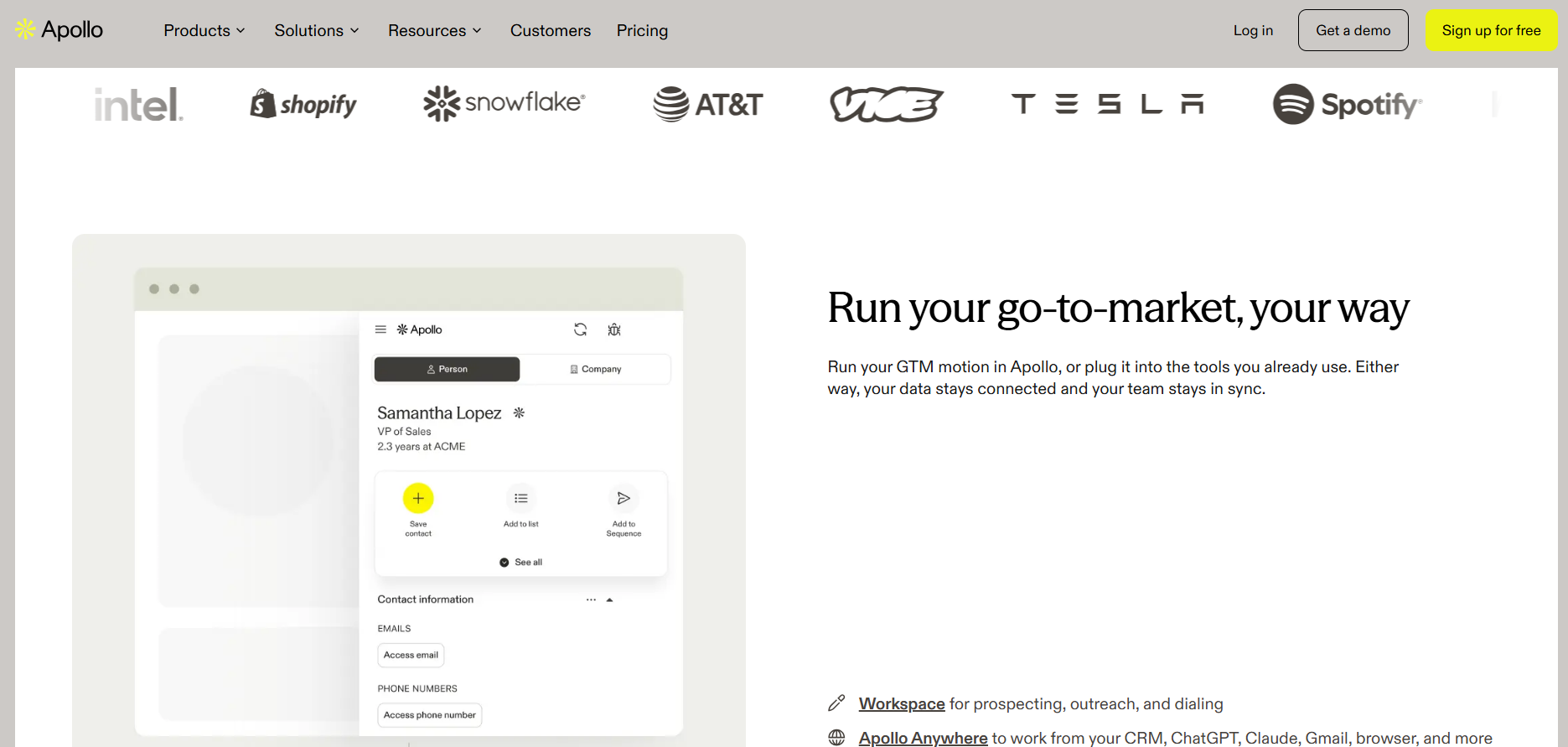Click the Get a demo button
The width and height of the screenshot is (1568, 747).
tap(1353, 30)
